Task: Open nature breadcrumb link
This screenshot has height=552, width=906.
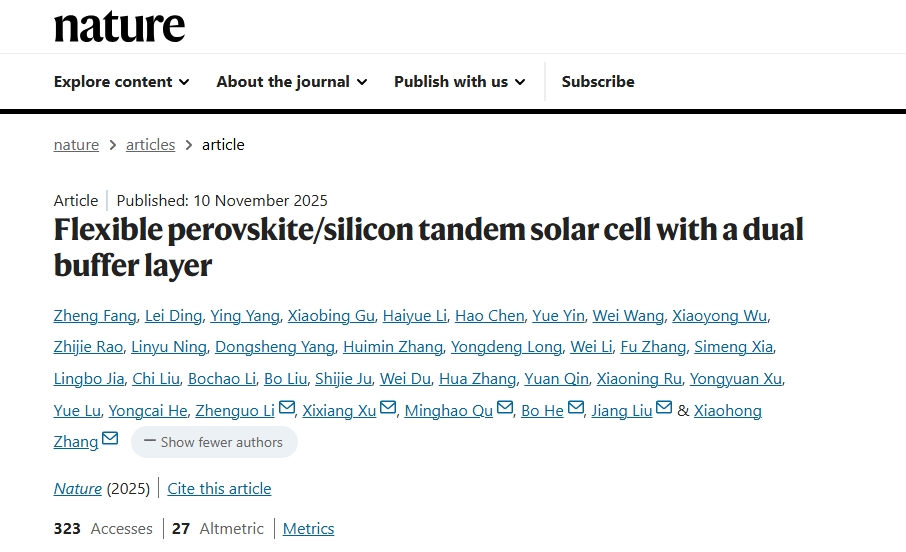Action: 76,145
